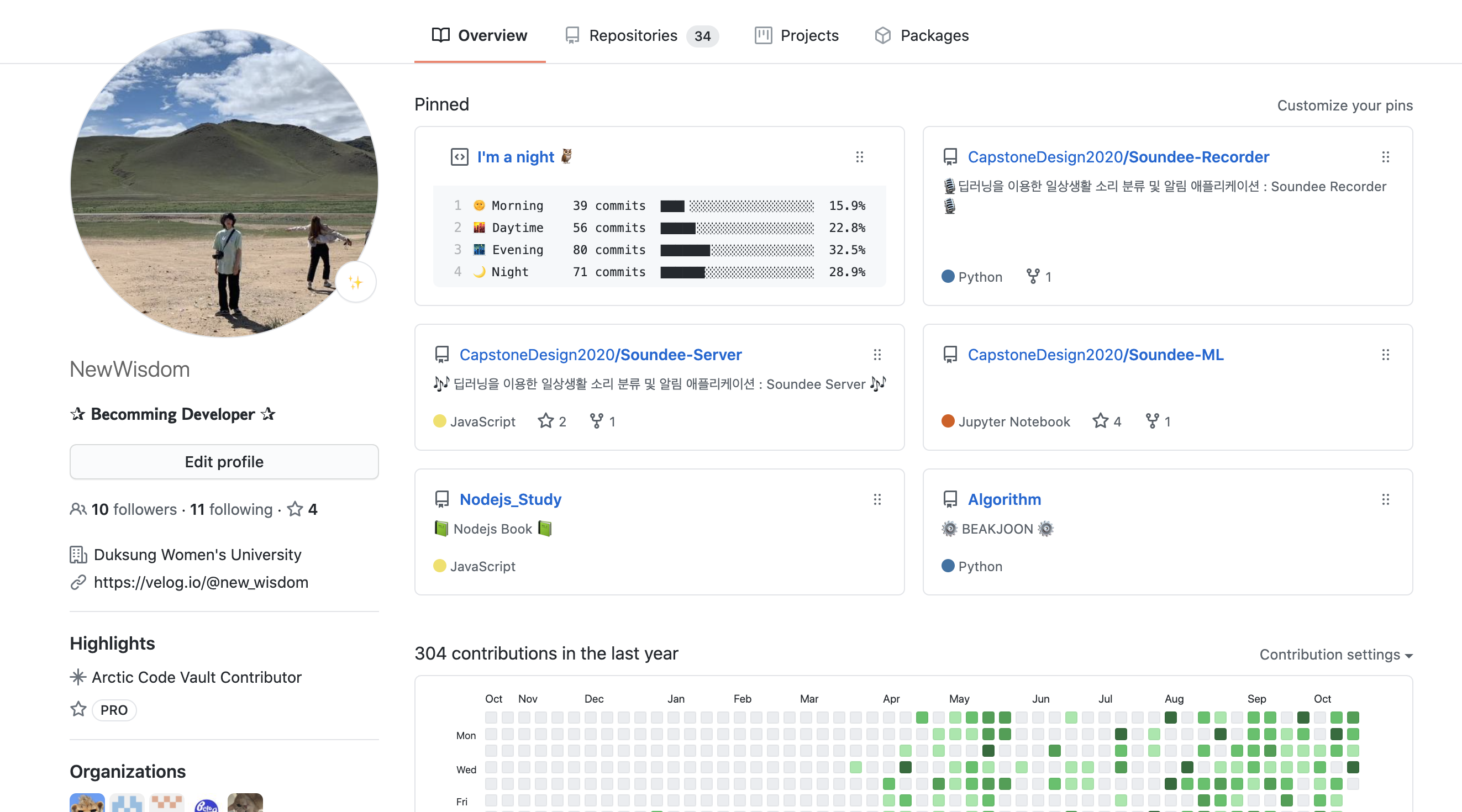The width and height of the screenshot is (1462, 812).
Task: Click the first organization avatar
Action: tap(87, 803)
